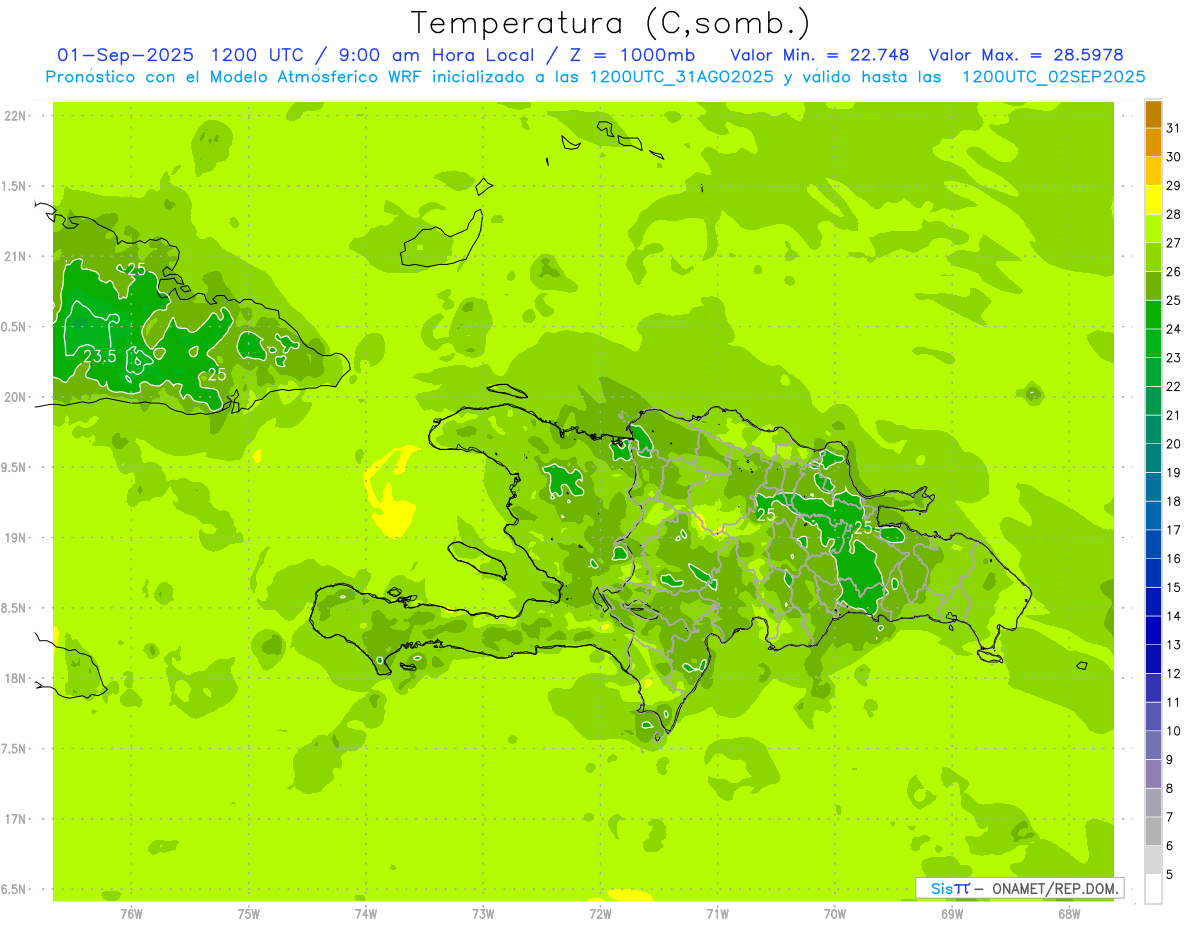Viewport: 1200px width, 927px height.
Task: Click the "26" colorbar scale label
Action: point(1173,271)
